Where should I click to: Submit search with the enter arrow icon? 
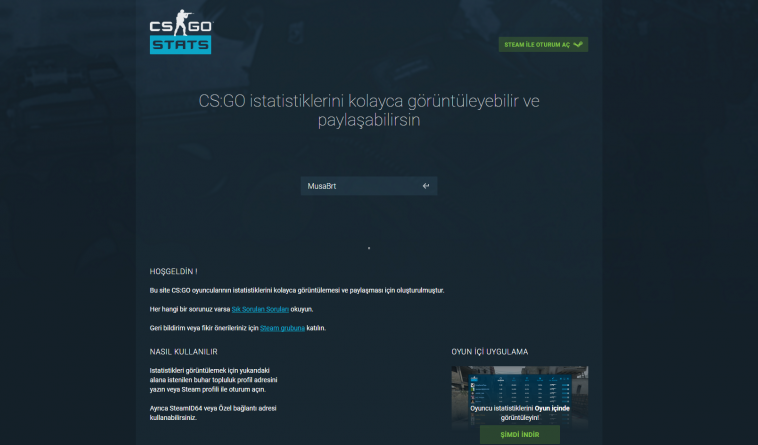coord(425,186)
